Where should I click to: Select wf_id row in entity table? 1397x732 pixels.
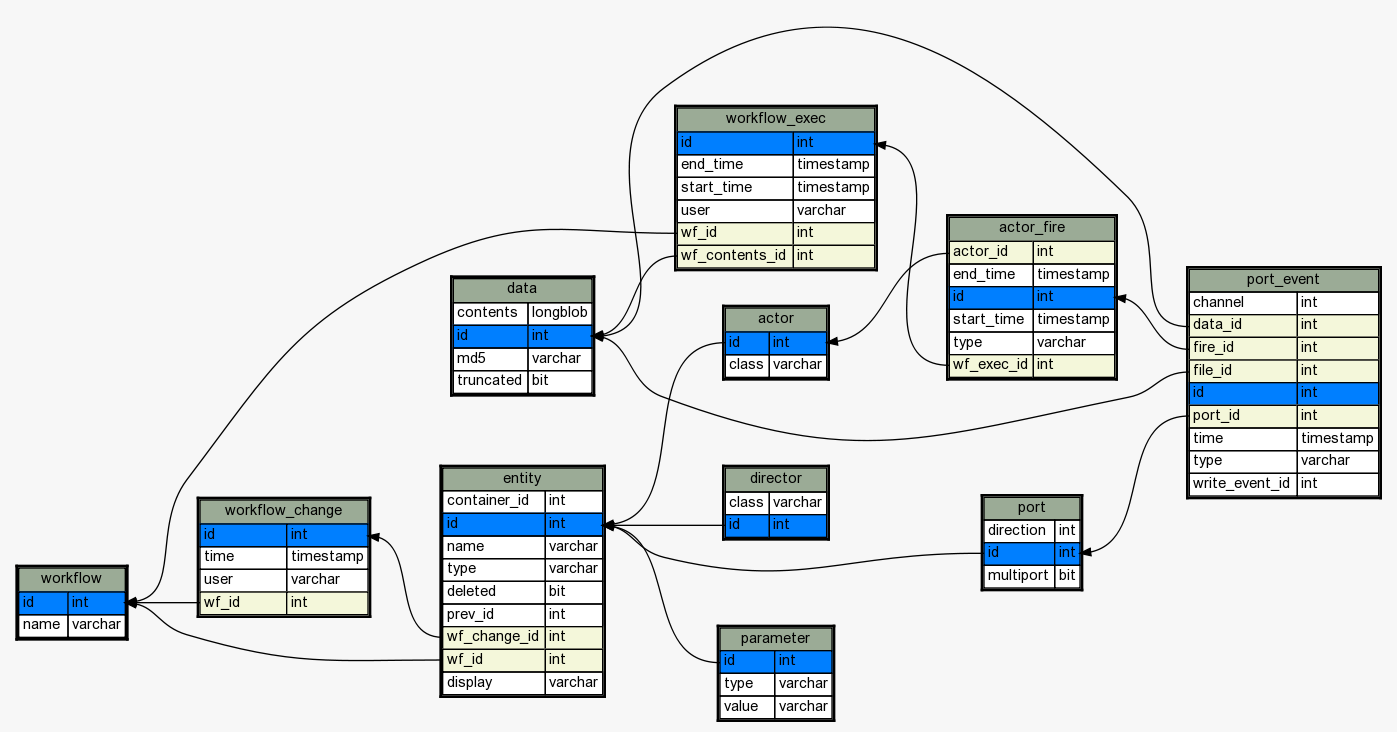[522, 660]
